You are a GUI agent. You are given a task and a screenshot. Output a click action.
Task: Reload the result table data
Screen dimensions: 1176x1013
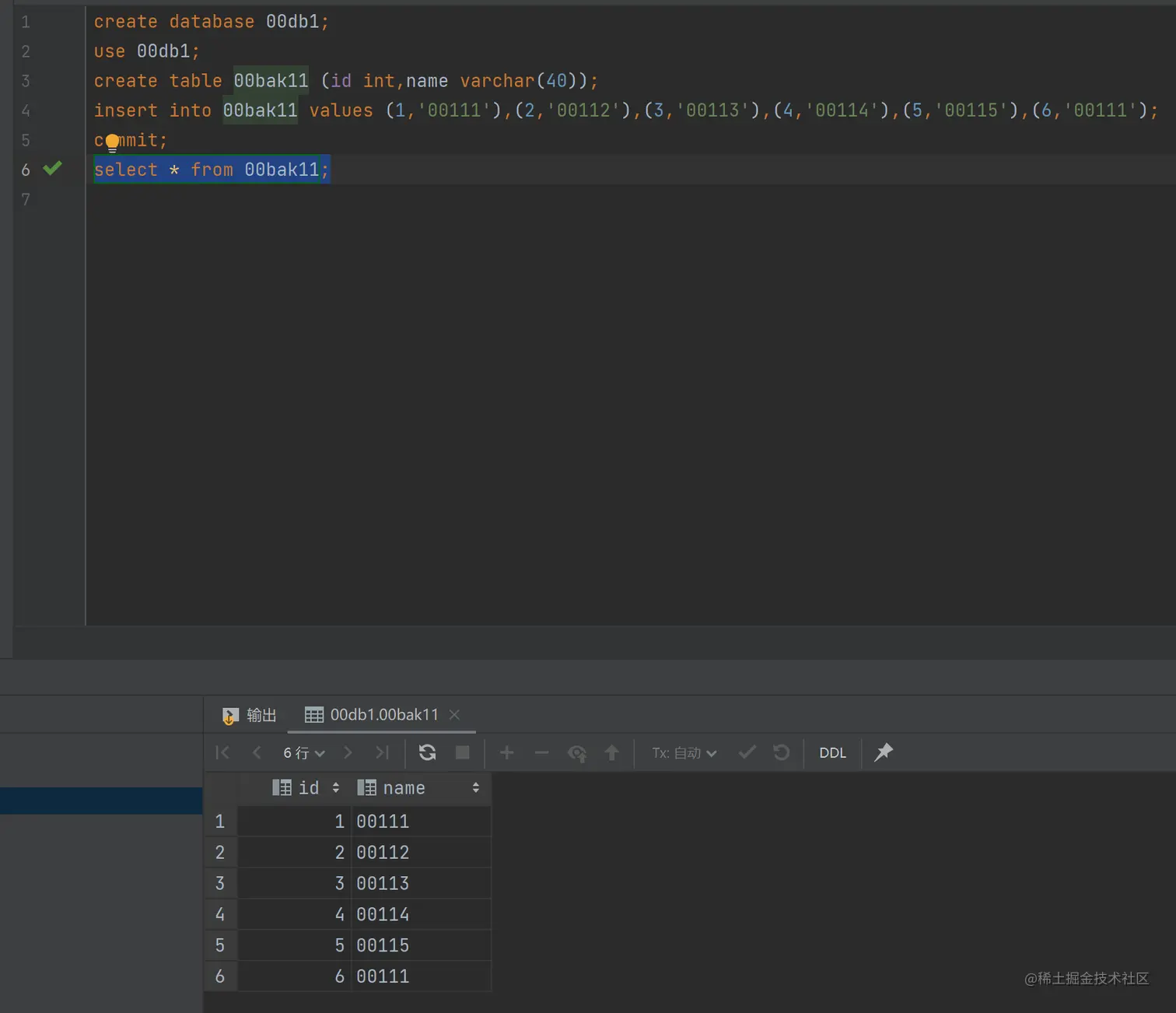(427, 752)
